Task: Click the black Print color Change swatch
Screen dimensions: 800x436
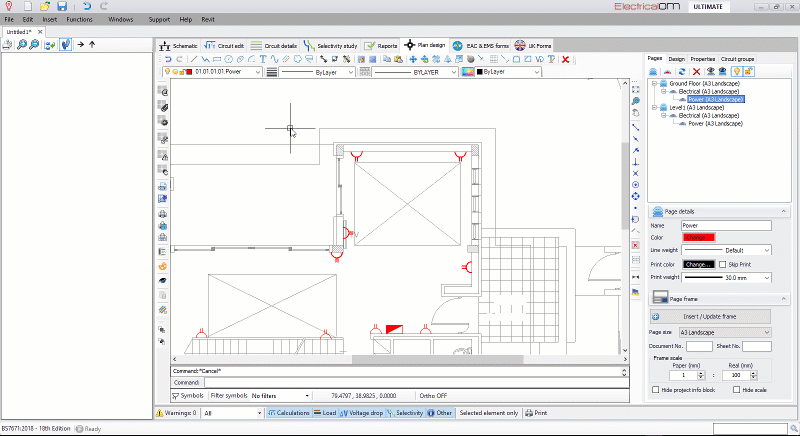Action: point(698,264)
